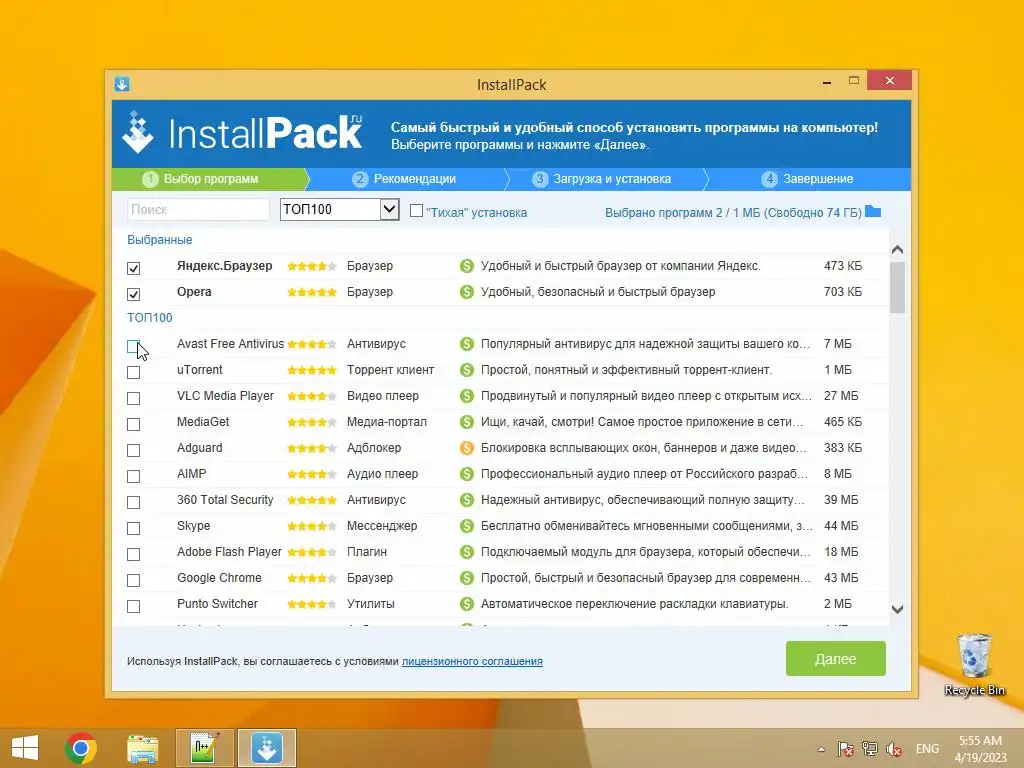The width and height of the screenshot is (1024, 768).
Task: Click the green license icon for AIMP
Action: (x=466, y=474)
